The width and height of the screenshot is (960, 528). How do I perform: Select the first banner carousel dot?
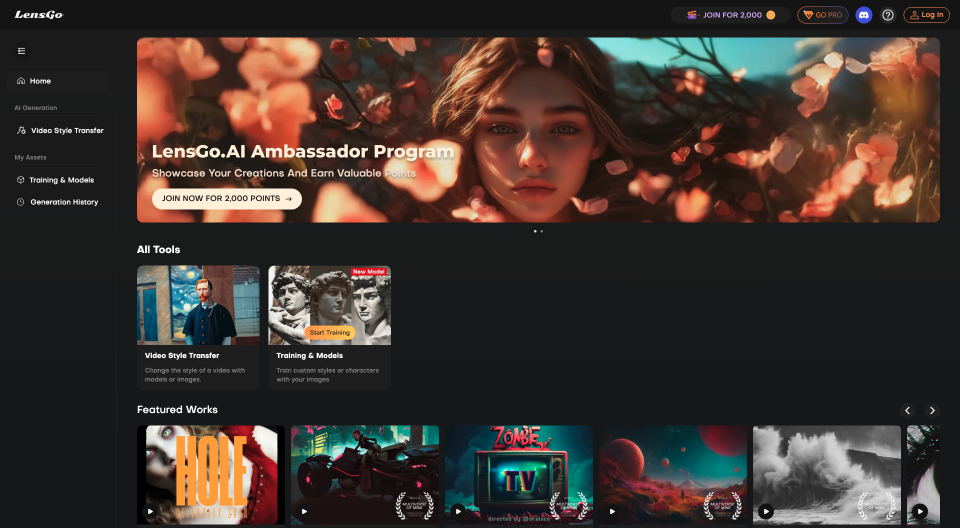click(x=535, y=232)
